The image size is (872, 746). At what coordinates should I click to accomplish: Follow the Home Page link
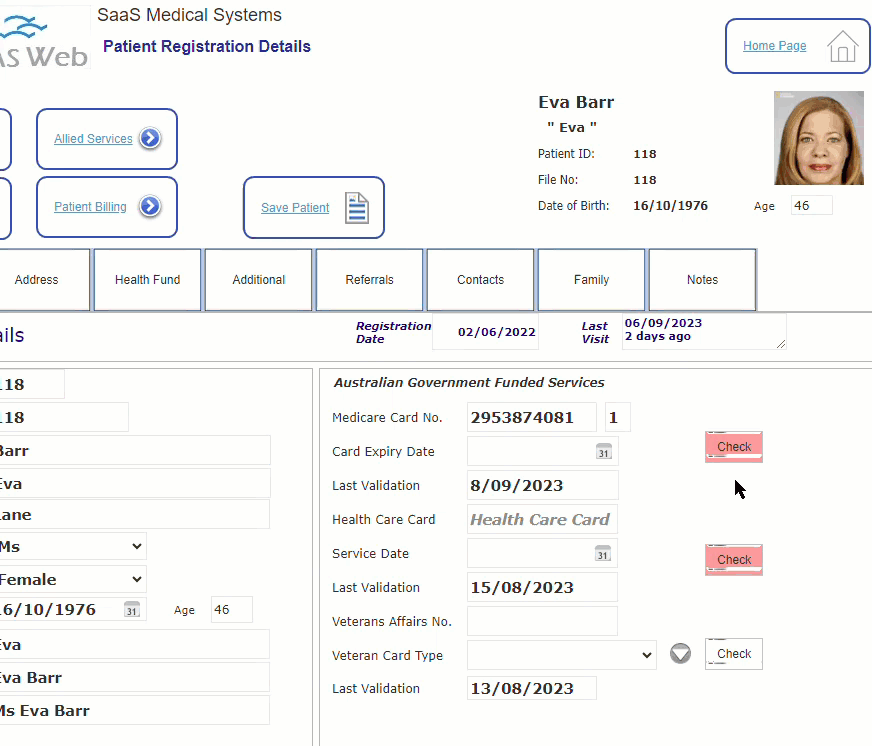pyautogui.click(x=774, y=46)
